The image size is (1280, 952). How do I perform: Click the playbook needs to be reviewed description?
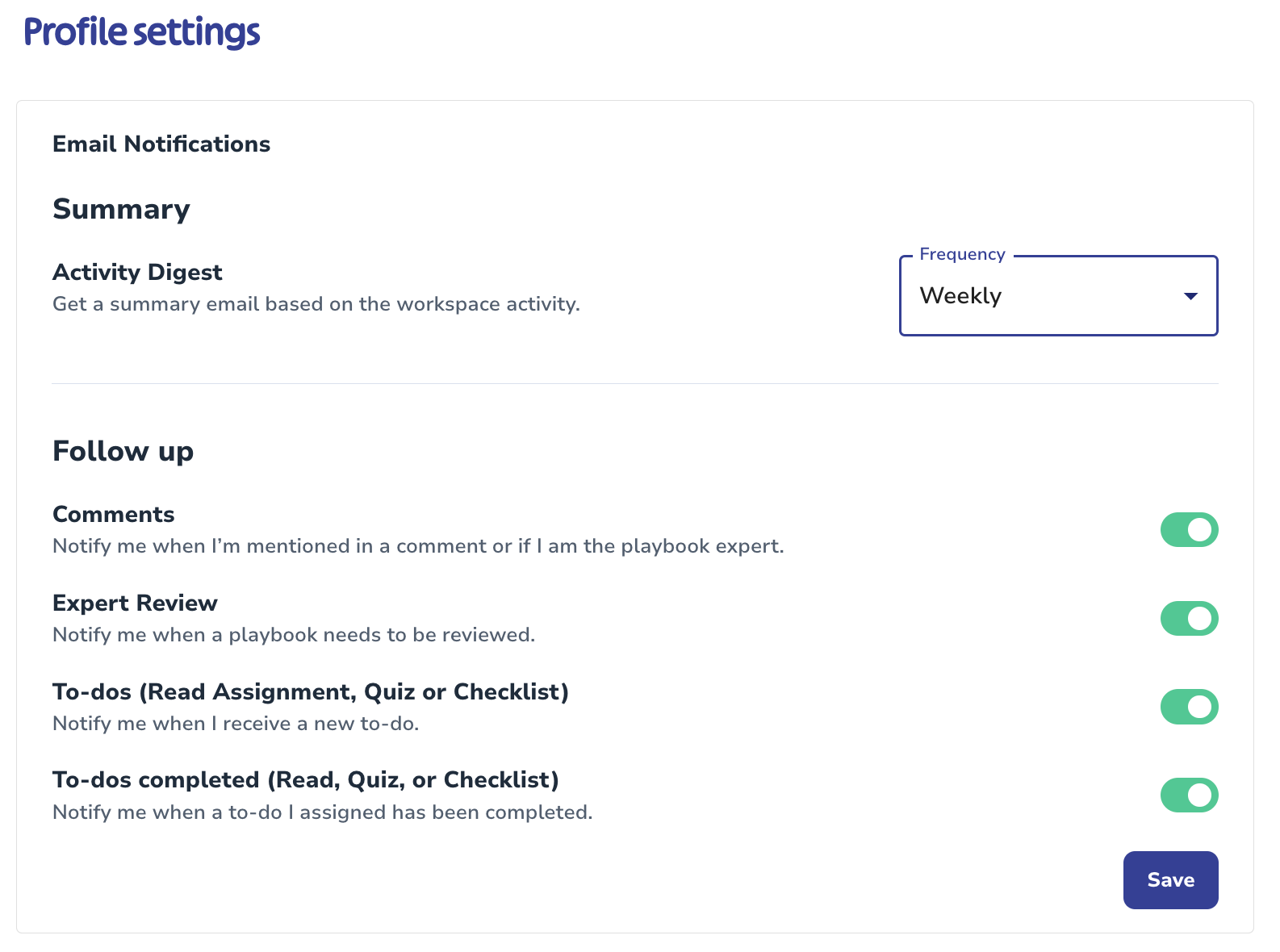click(x=294, y=635)
